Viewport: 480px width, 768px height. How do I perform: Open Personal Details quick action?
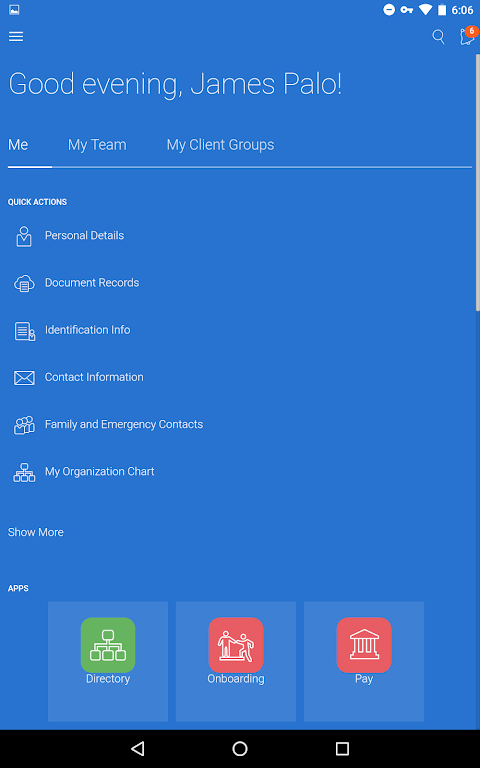(x=84, y=236)
